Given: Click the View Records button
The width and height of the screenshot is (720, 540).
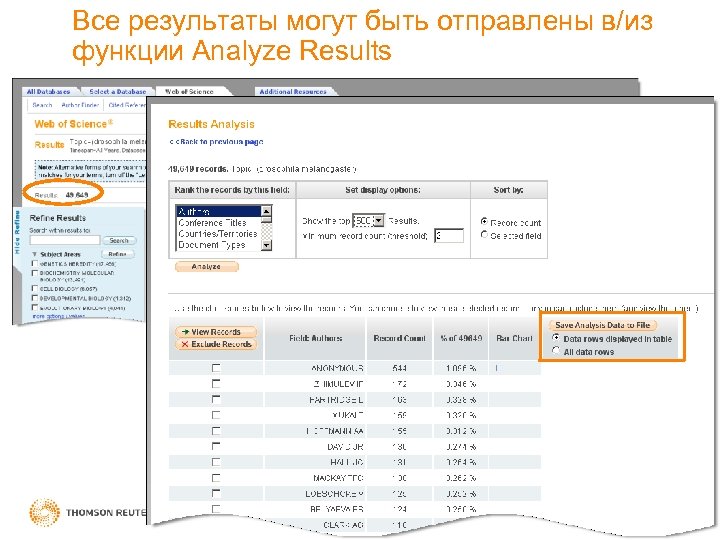Looking at the screenshot, I should [x=215, y=332].
